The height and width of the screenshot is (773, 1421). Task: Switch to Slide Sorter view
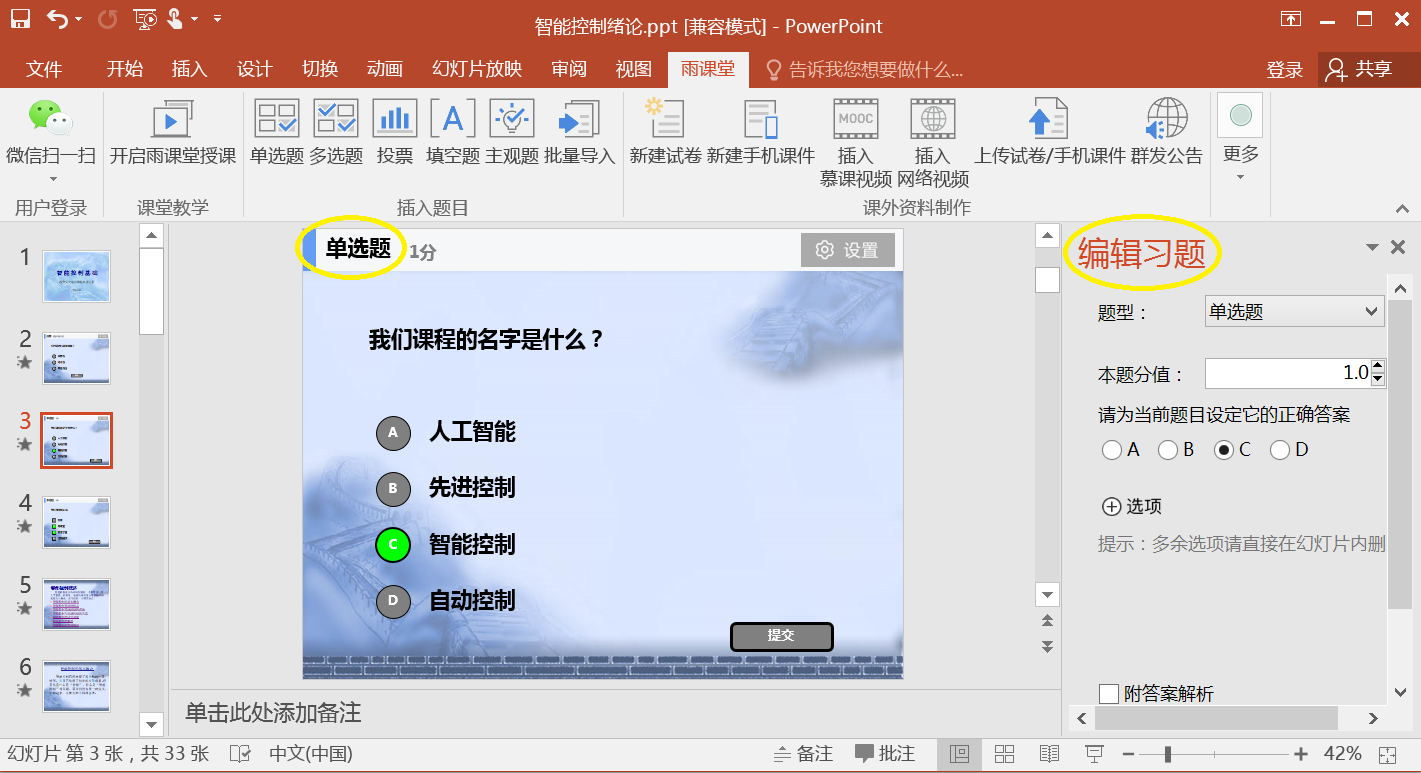pyautogui.click(x=1005, y=754)
